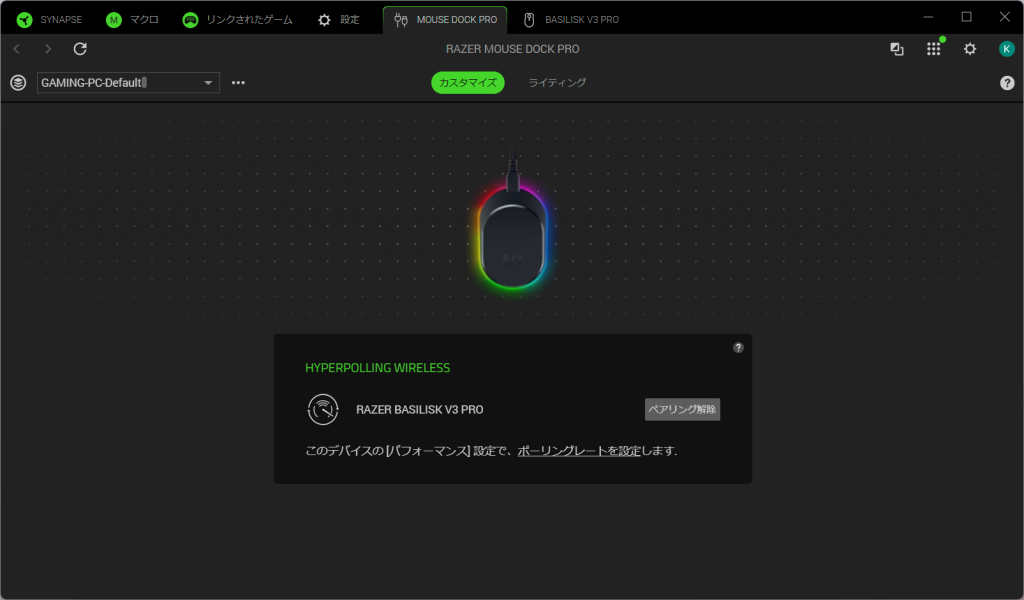Open the K user account avatar
The image size is (1024, 600).
coord(1006,49)
